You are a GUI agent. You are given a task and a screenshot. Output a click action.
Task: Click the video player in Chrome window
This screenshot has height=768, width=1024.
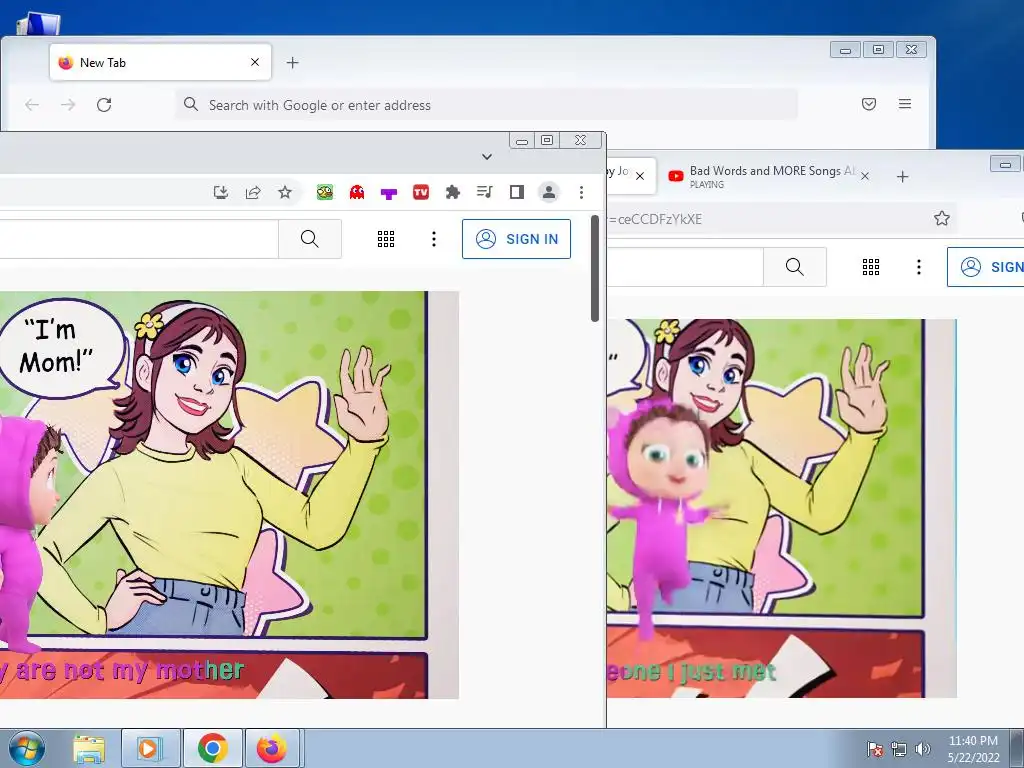click(229, 495)
